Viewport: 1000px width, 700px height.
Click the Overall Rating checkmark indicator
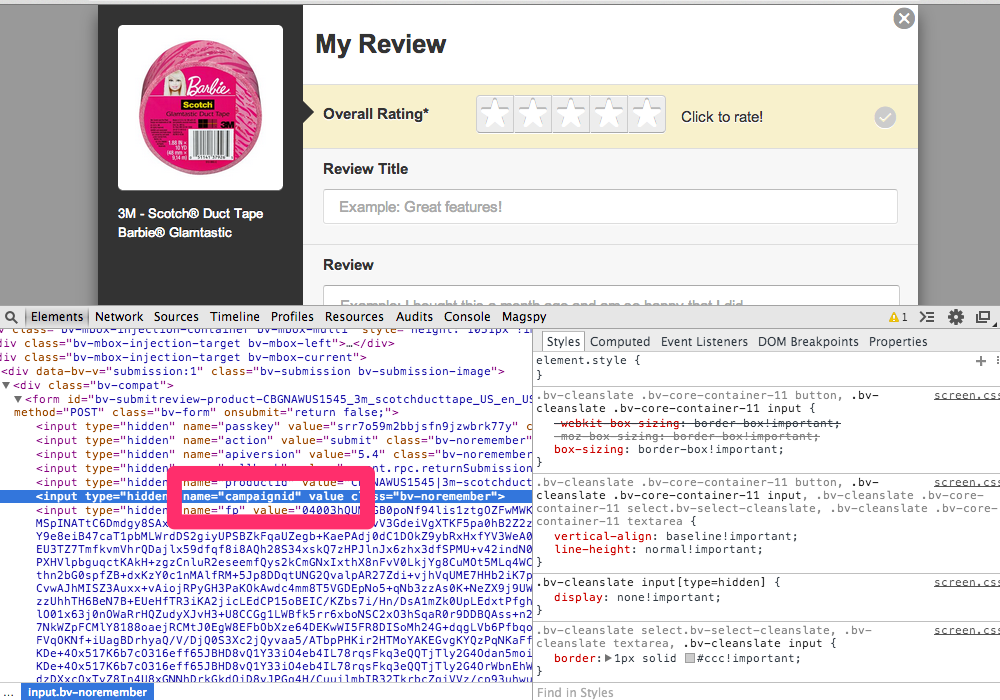885,117
